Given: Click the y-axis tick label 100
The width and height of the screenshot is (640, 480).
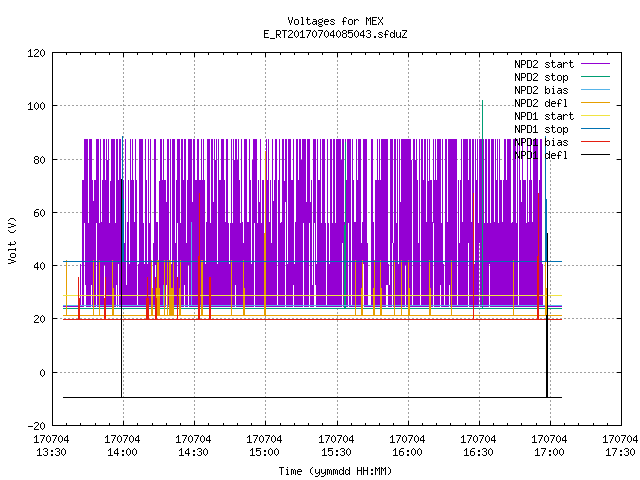Looking at the screenshot, I should point(36,107).
